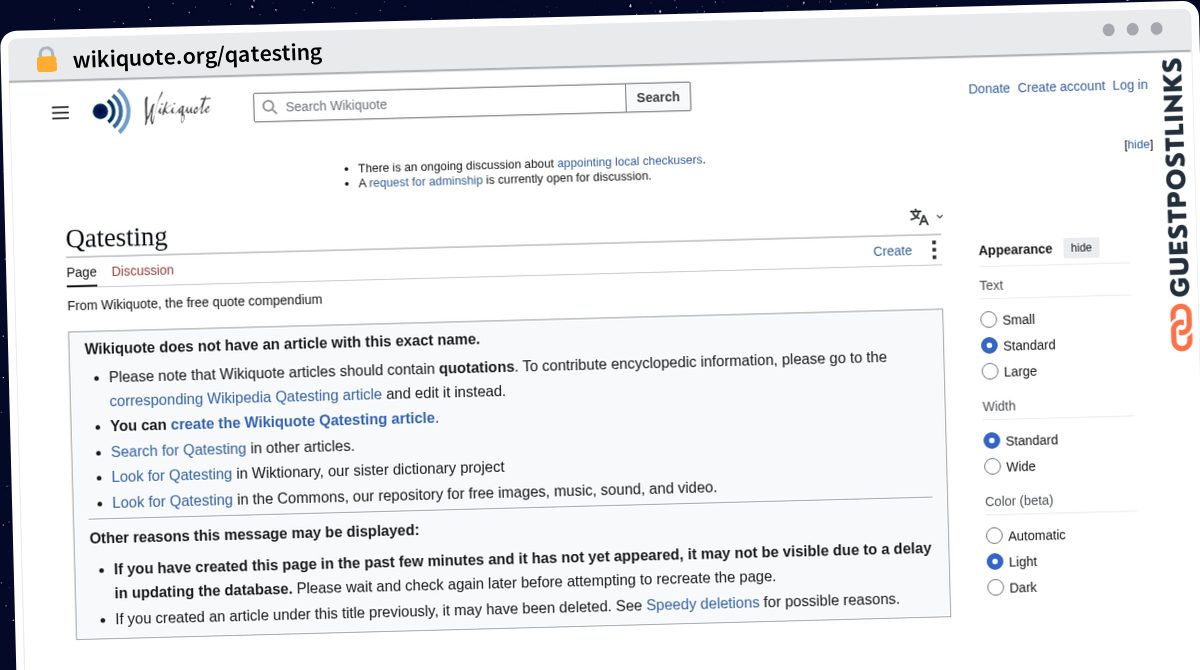Image resolution: width=1200 pixels, height=670 pixels.
Task: Switch to the Page tab
Action: [x=82, y=272]
